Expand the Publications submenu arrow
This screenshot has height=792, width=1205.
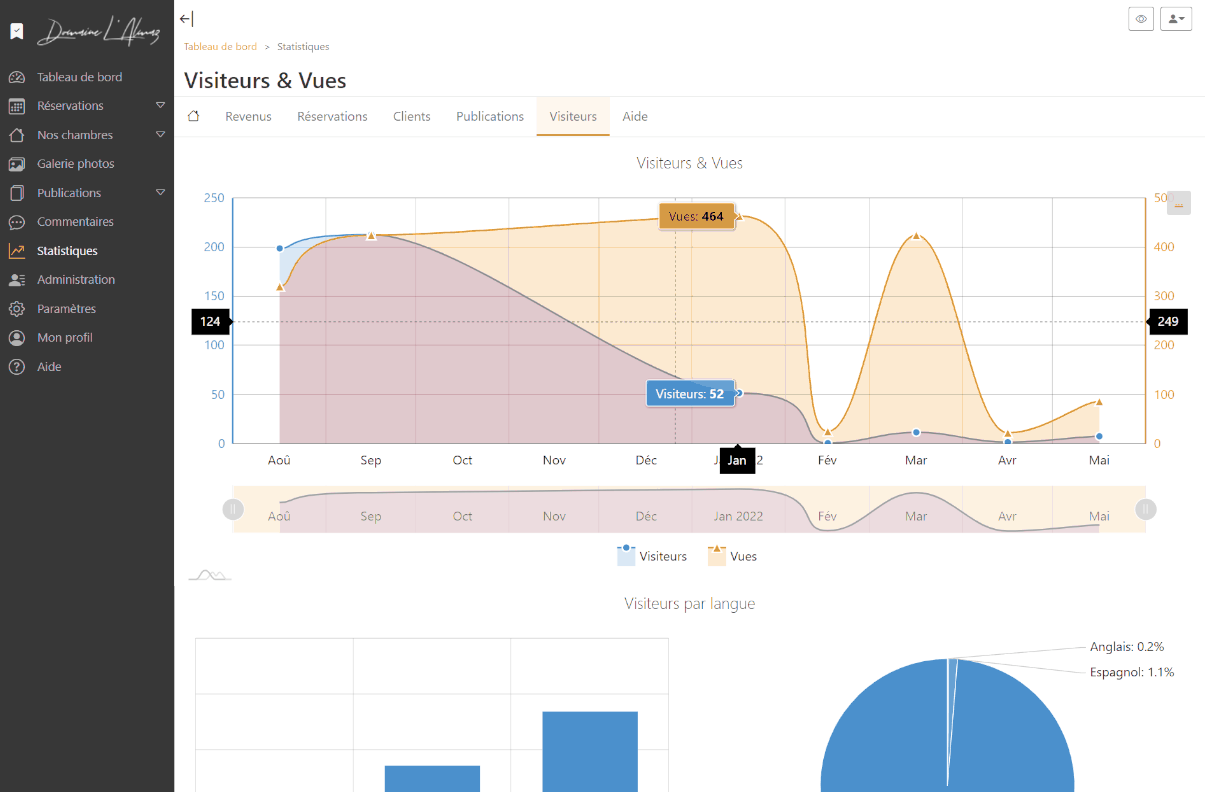click(x=160, y=192)
